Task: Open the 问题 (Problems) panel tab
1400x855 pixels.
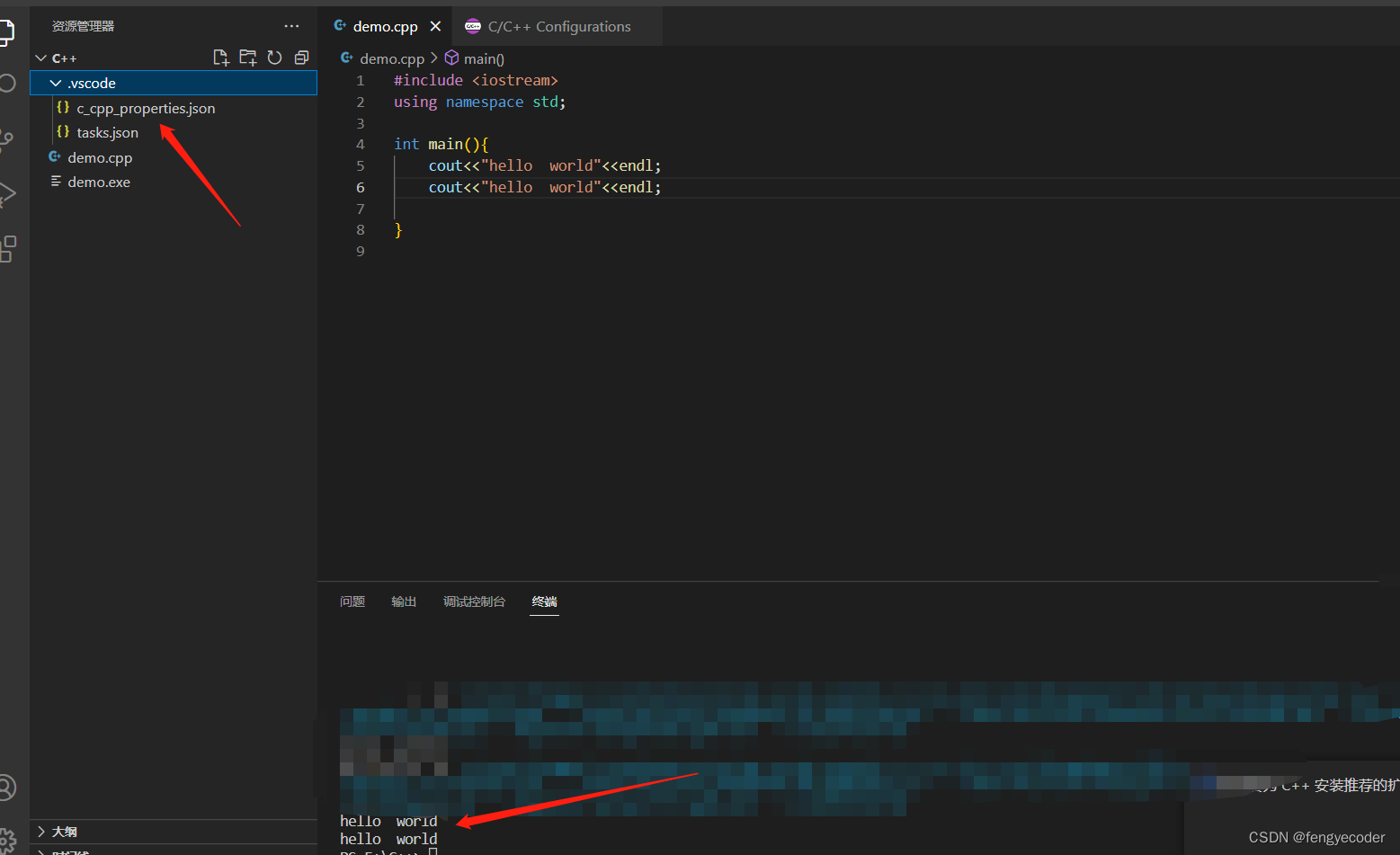Action: (352, 601)
